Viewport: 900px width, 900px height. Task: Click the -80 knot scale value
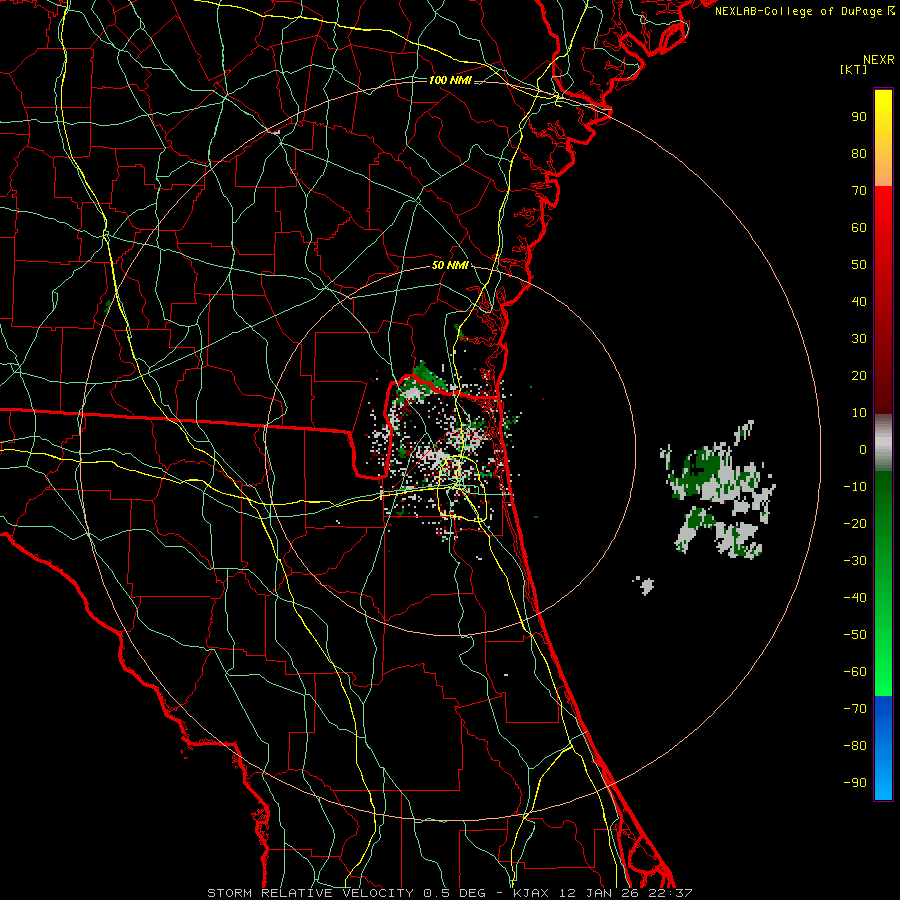pyautogui.click(x=855, y=746)
